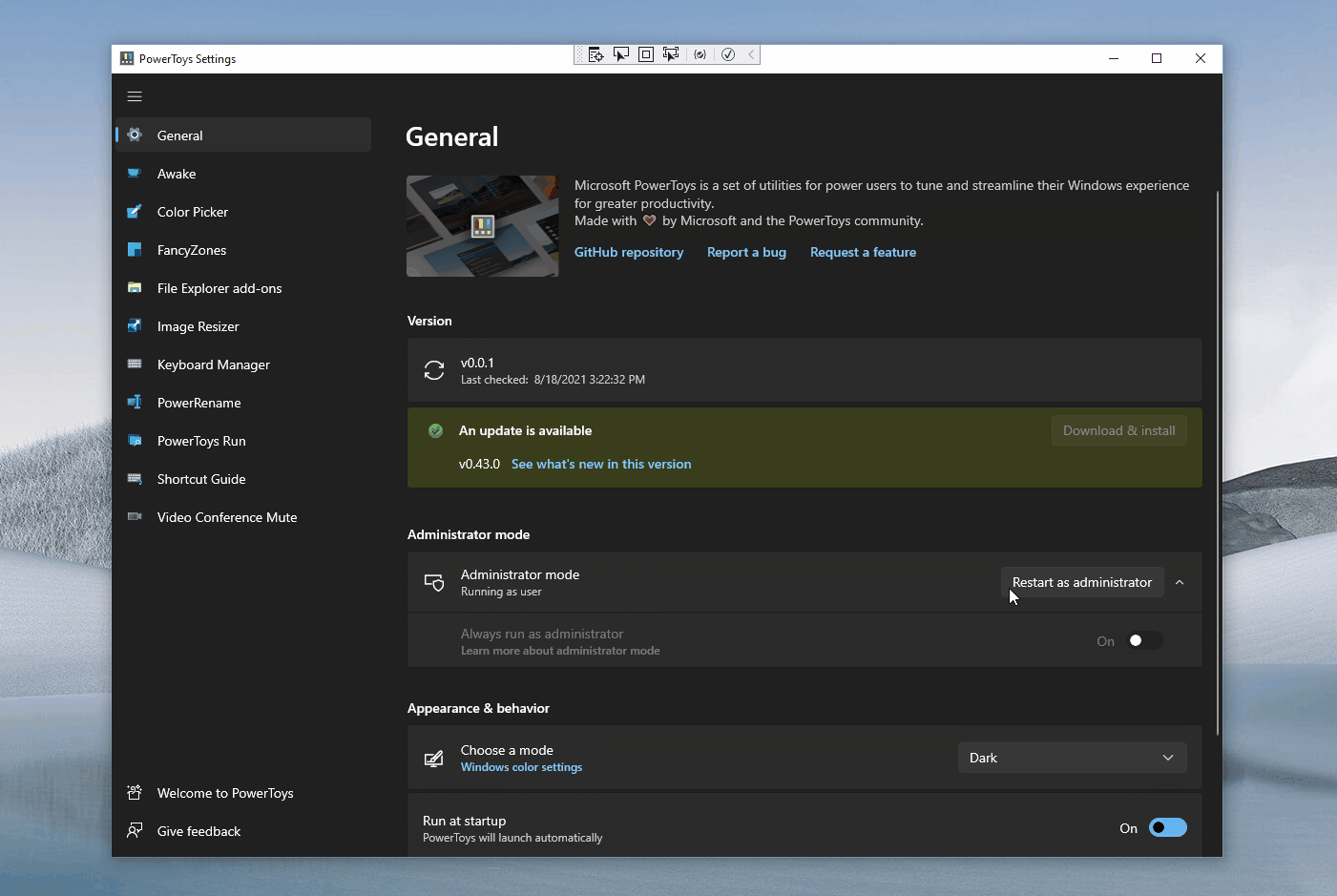The image size is (1337, 896).
Task: Open the Color Picker settings page
Action: (x=243, y=212)
